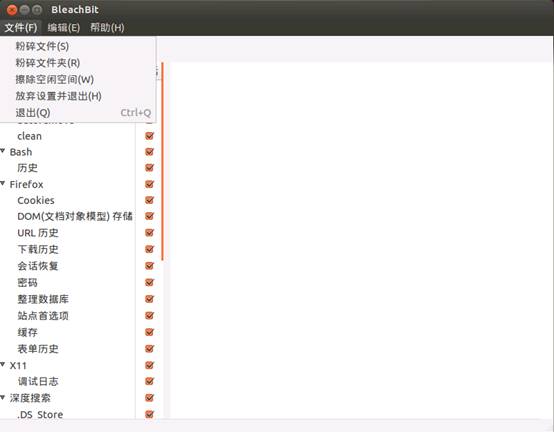The image size is (554, 432).
Task: Uncheck the 整理数据库 checkbox
Action: 149,299
